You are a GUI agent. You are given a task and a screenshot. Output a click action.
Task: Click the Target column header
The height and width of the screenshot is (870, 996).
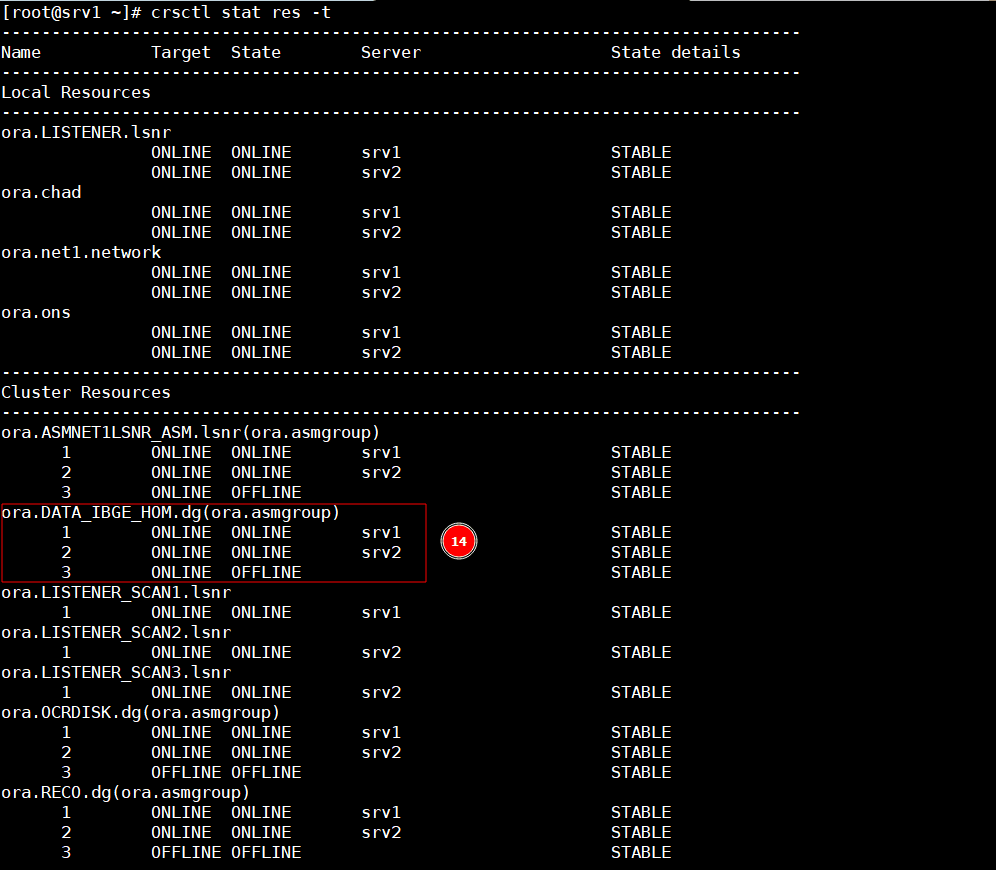coord(181,52)
